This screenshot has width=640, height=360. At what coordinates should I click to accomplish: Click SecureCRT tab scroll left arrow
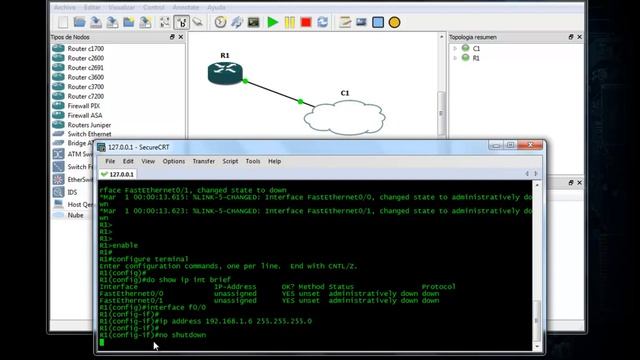[527, 174]
